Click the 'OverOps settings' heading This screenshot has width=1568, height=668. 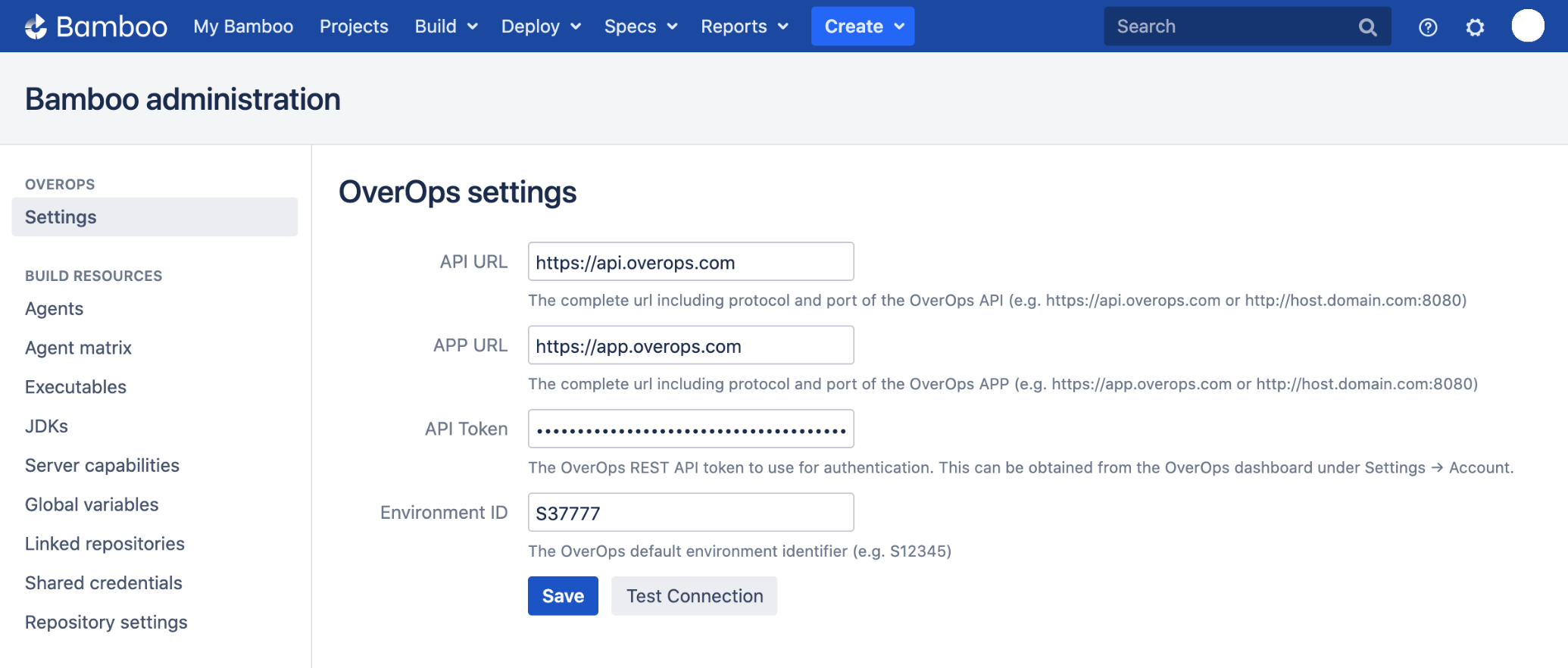click(458, 192)
